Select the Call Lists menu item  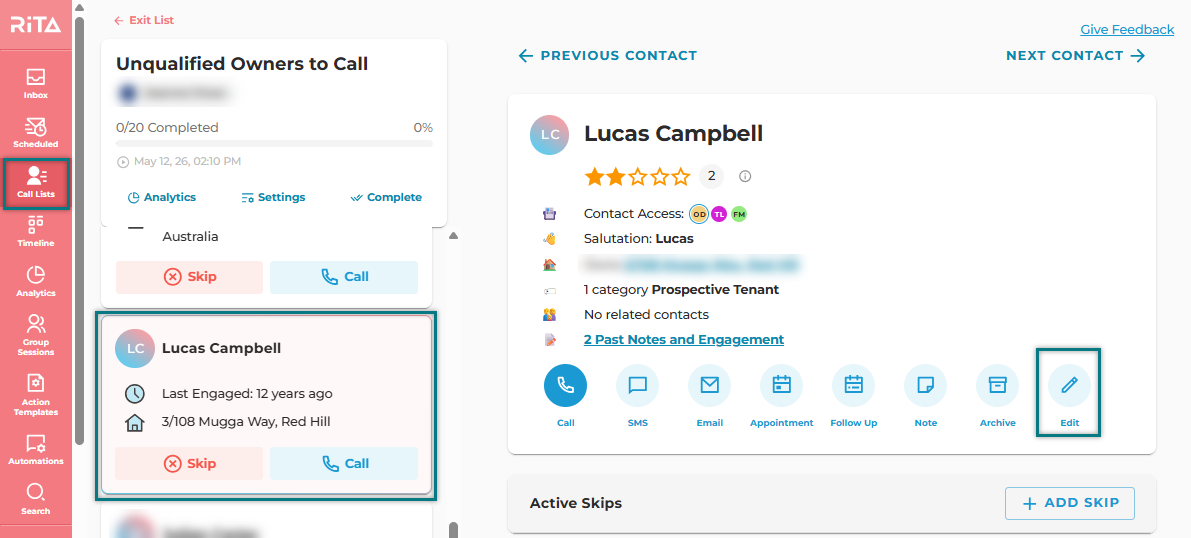(x=36, y=183)
